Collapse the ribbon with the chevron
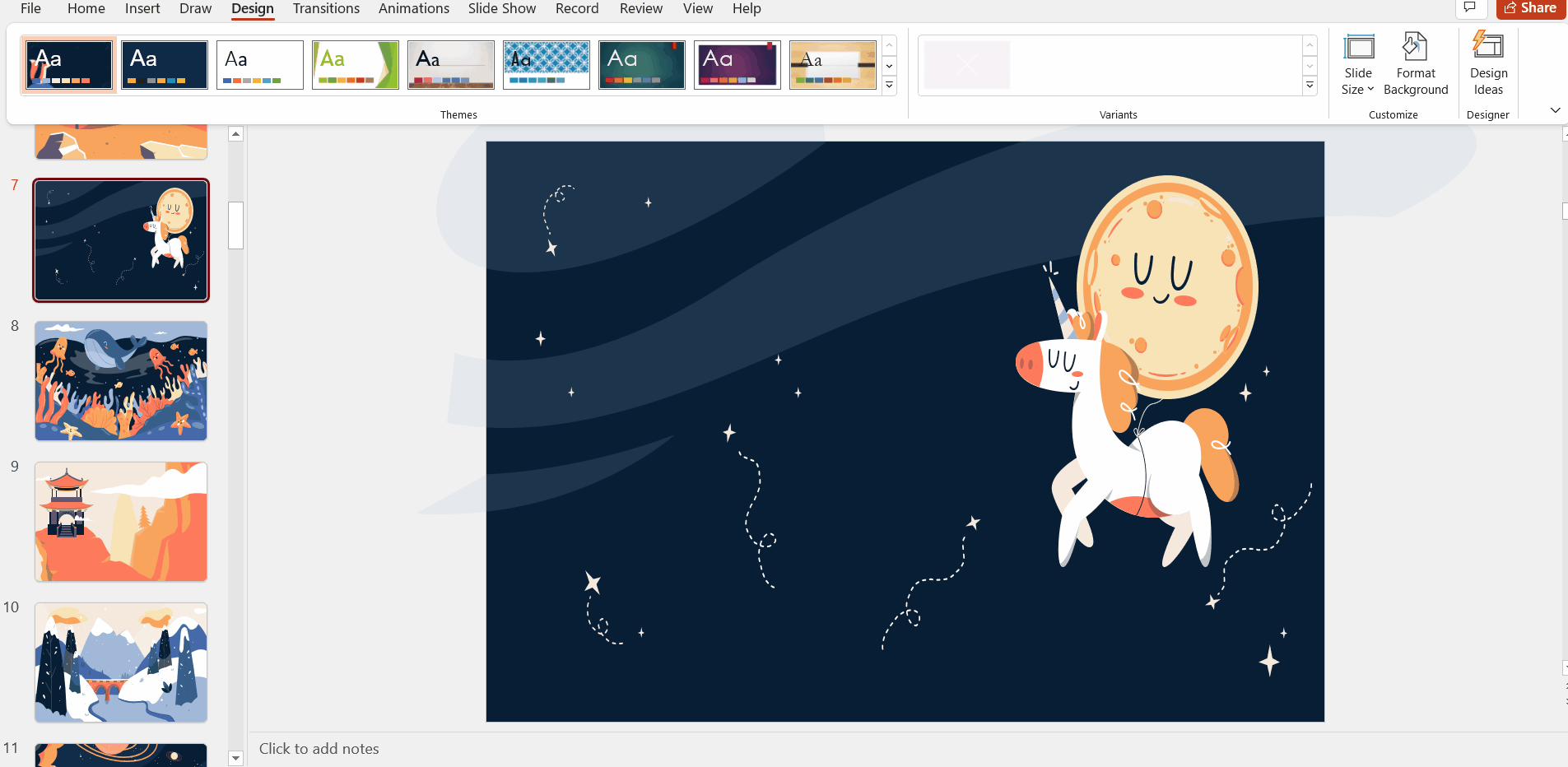The width and height of the screenshot is (1568, 767). (x=1555, y=110)
